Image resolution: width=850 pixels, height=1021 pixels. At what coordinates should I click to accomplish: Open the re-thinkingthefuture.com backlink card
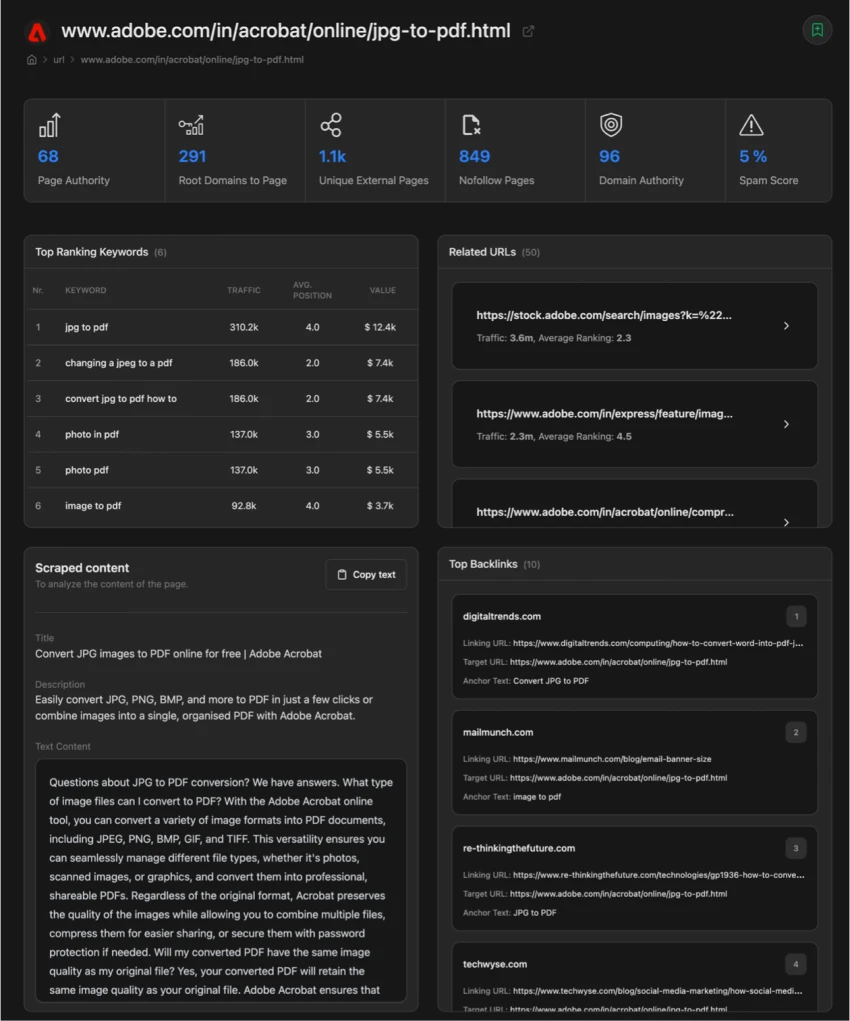tap(634, 878)
